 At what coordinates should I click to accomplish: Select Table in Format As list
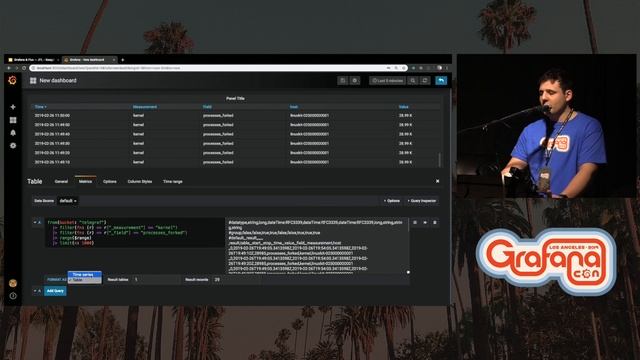click(x=85, y=280)
